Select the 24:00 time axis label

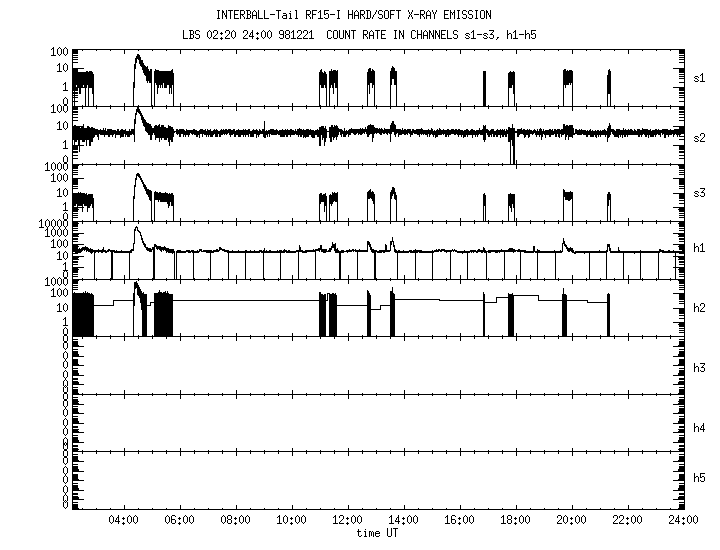682,521
